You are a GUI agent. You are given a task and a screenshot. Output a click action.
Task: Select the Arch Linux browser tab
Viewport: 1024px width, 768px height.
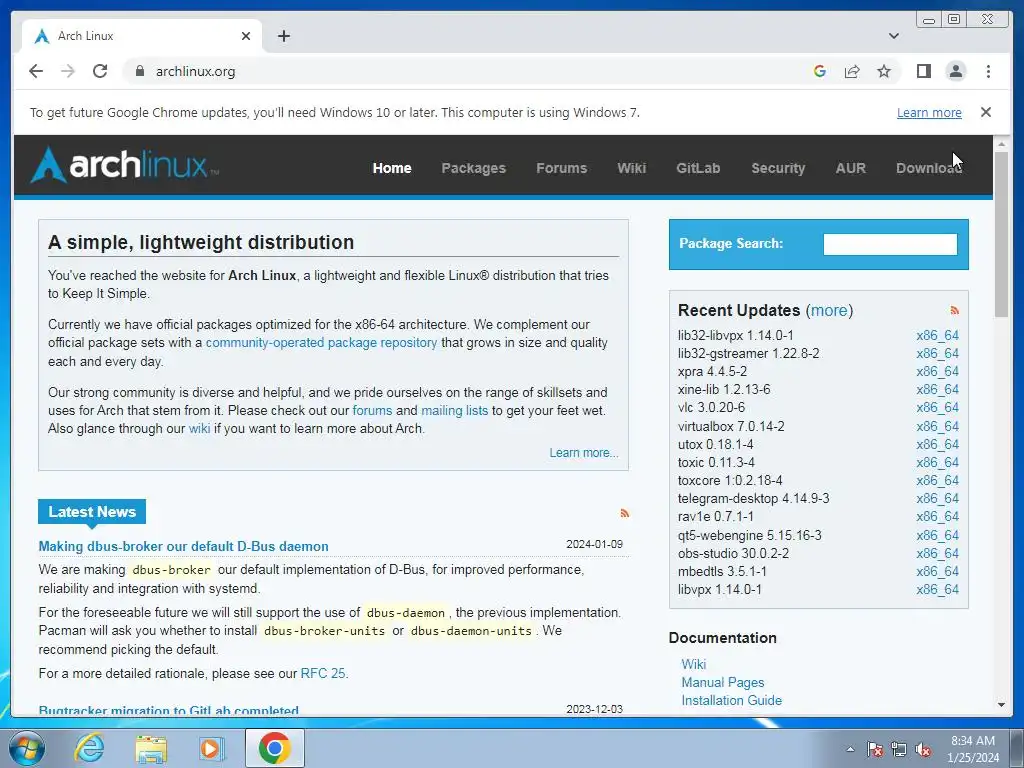141,36
